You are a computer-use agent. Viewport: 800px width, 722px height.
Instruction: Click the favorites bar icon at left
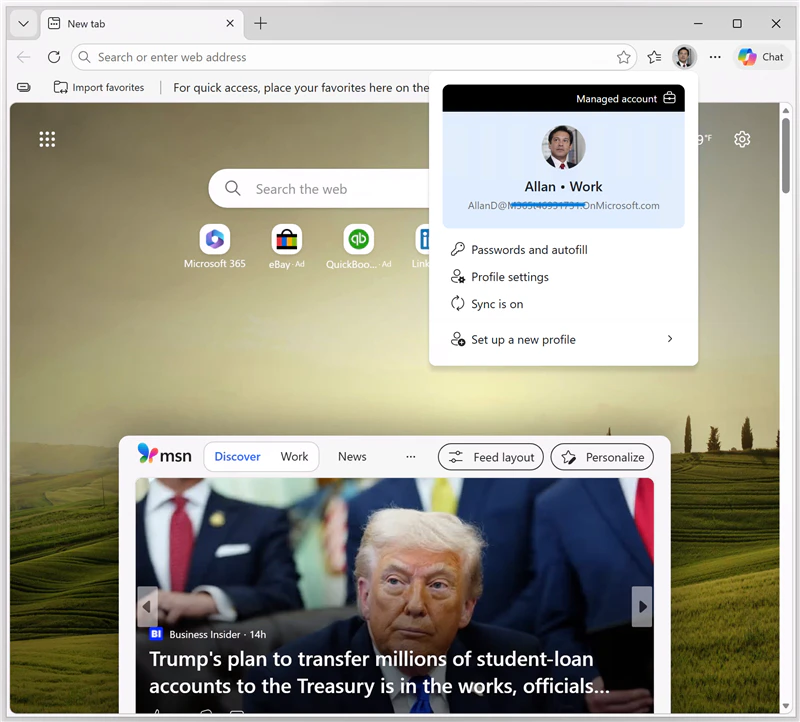[23, 87]
